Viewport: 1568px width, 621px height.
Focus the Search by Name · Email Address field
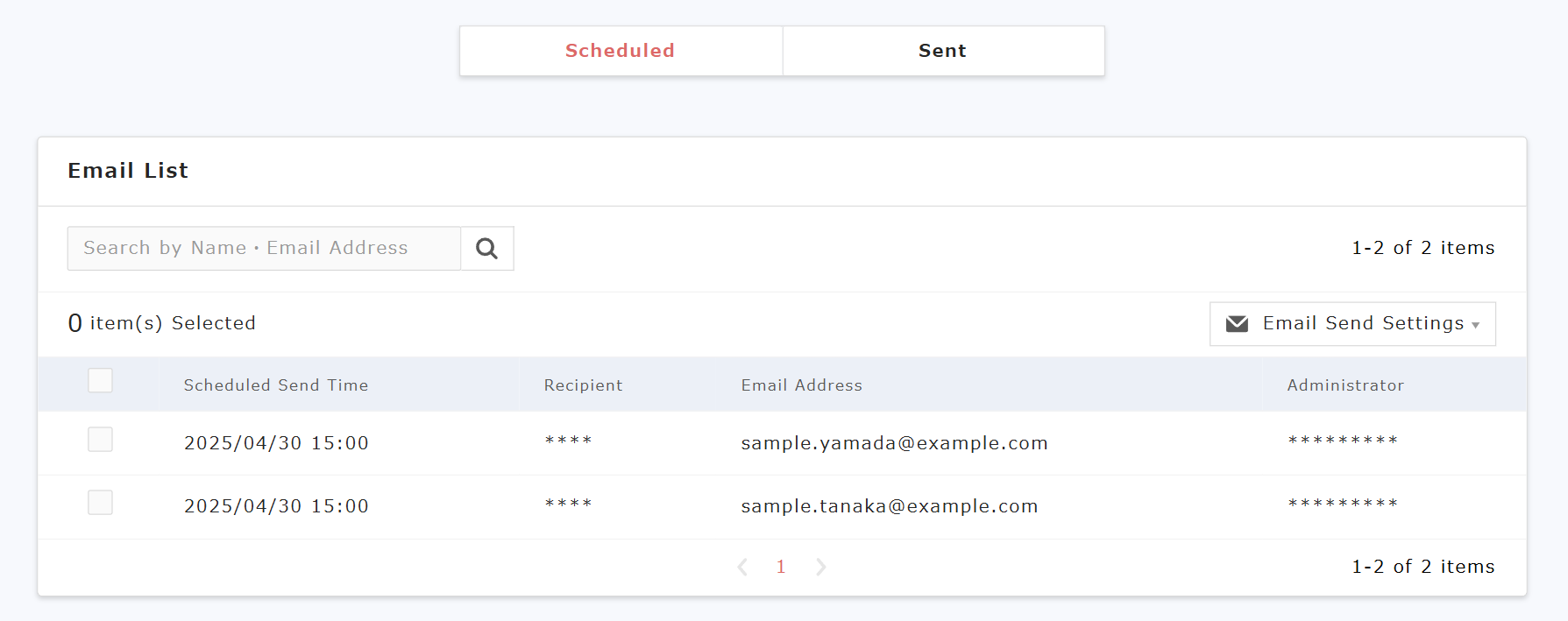263,249
